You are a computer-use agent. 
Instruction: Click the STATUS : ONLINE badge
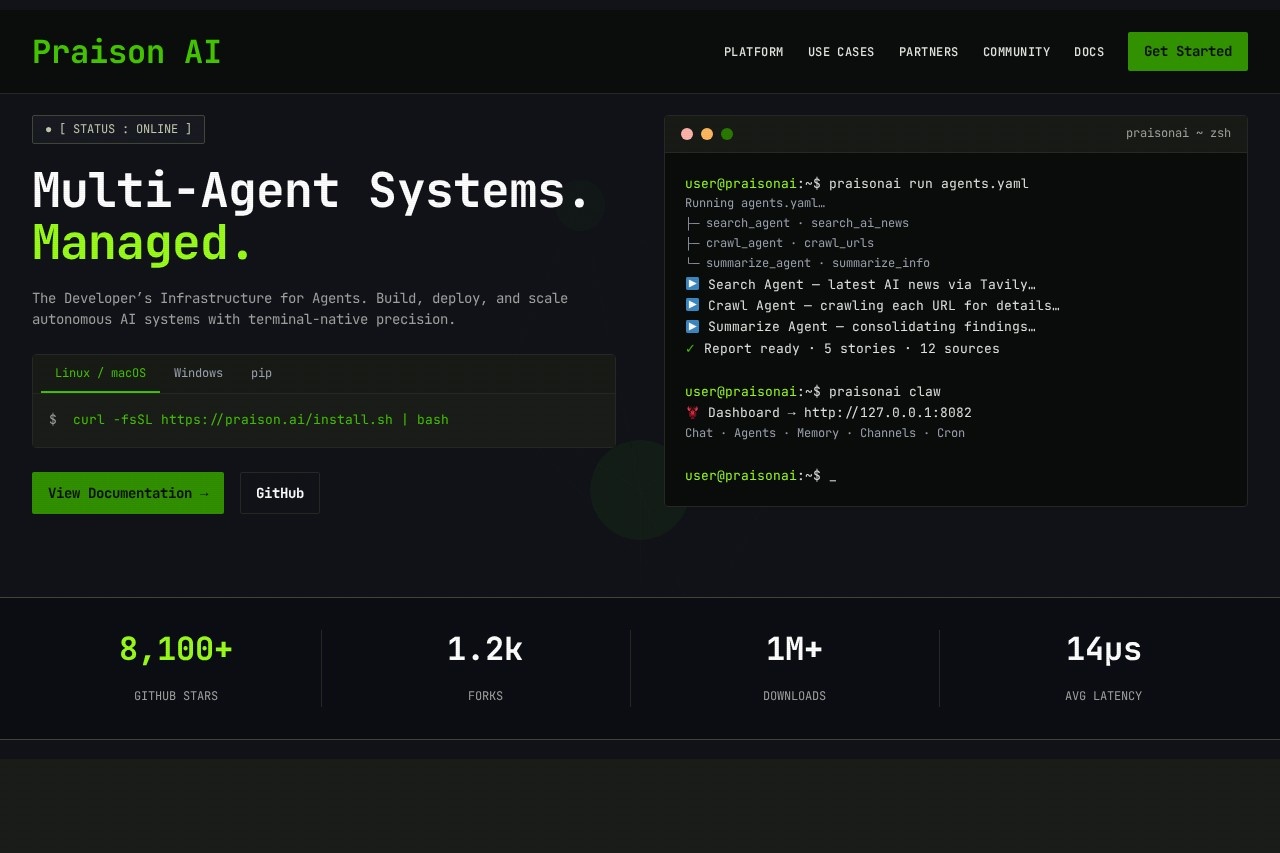click(x=118, y=129)
